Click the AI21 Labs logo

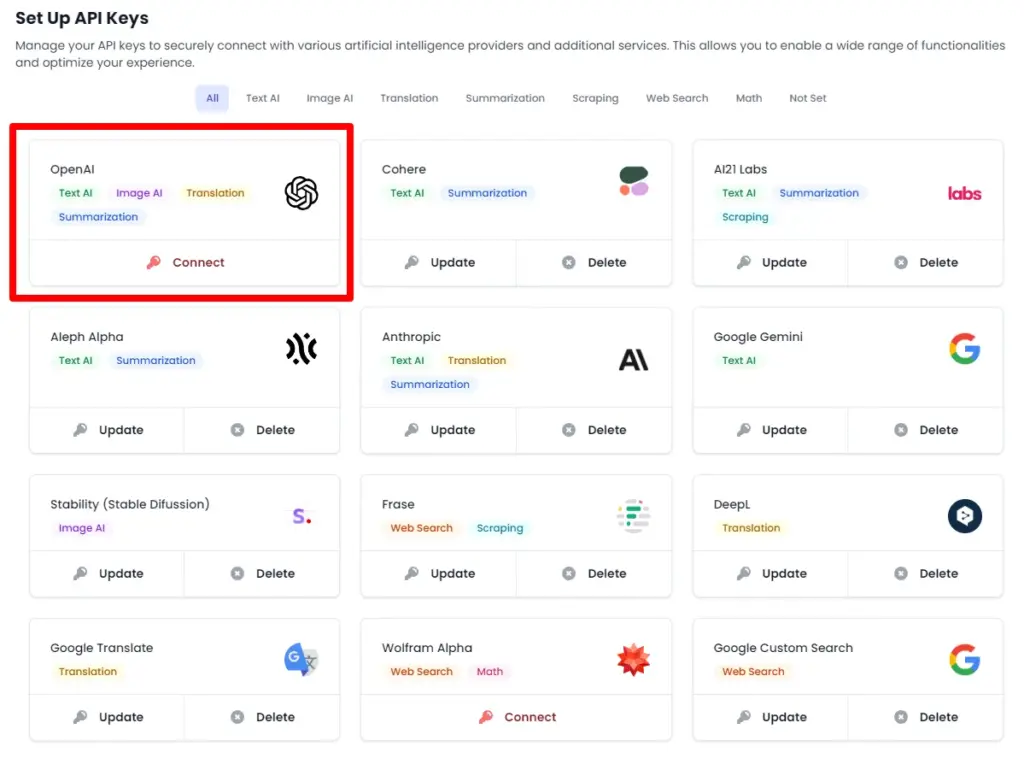tap(964, 193)
